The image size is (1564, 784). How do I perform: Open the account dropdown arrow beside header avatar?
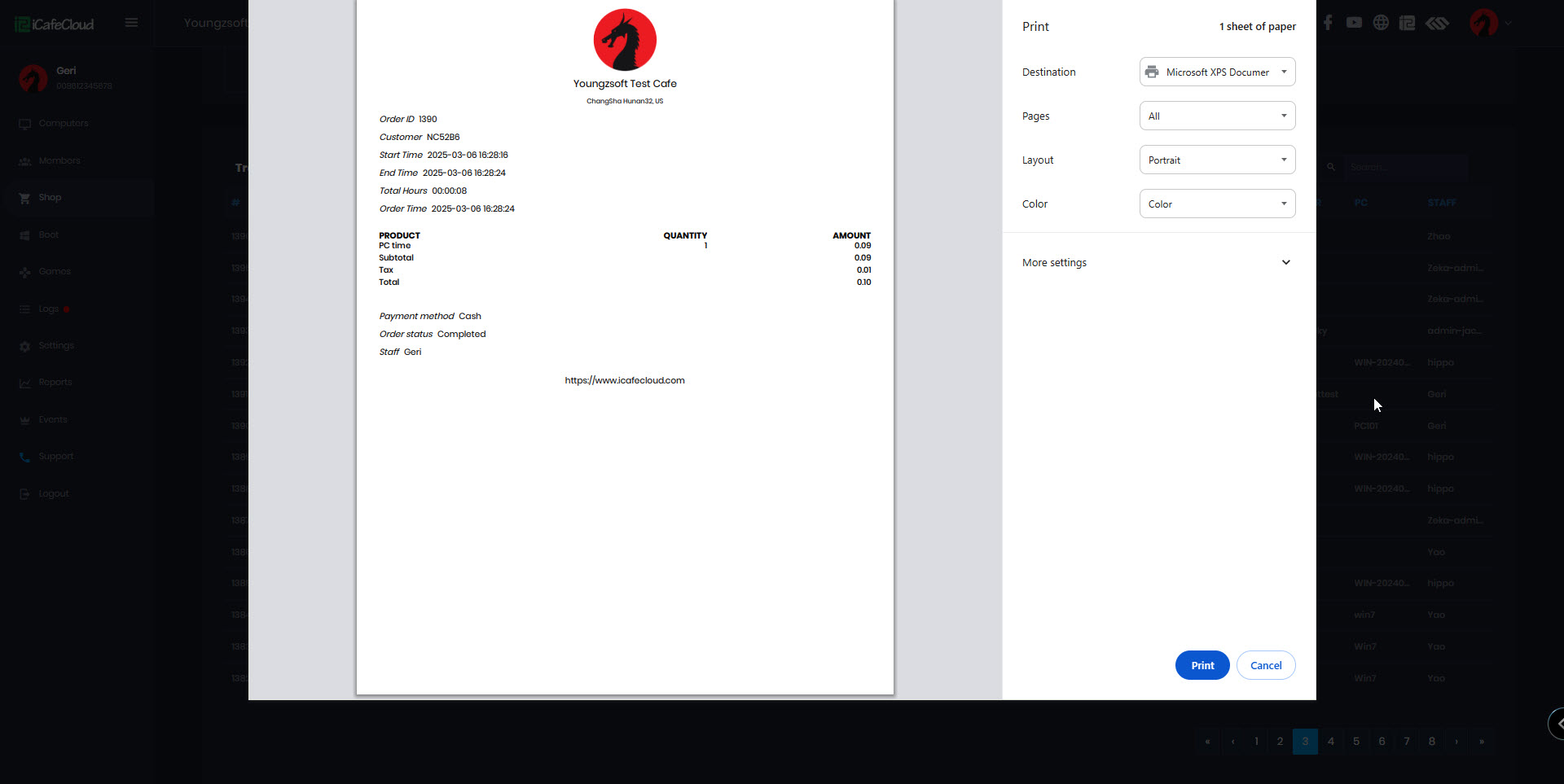point(1509,24)
